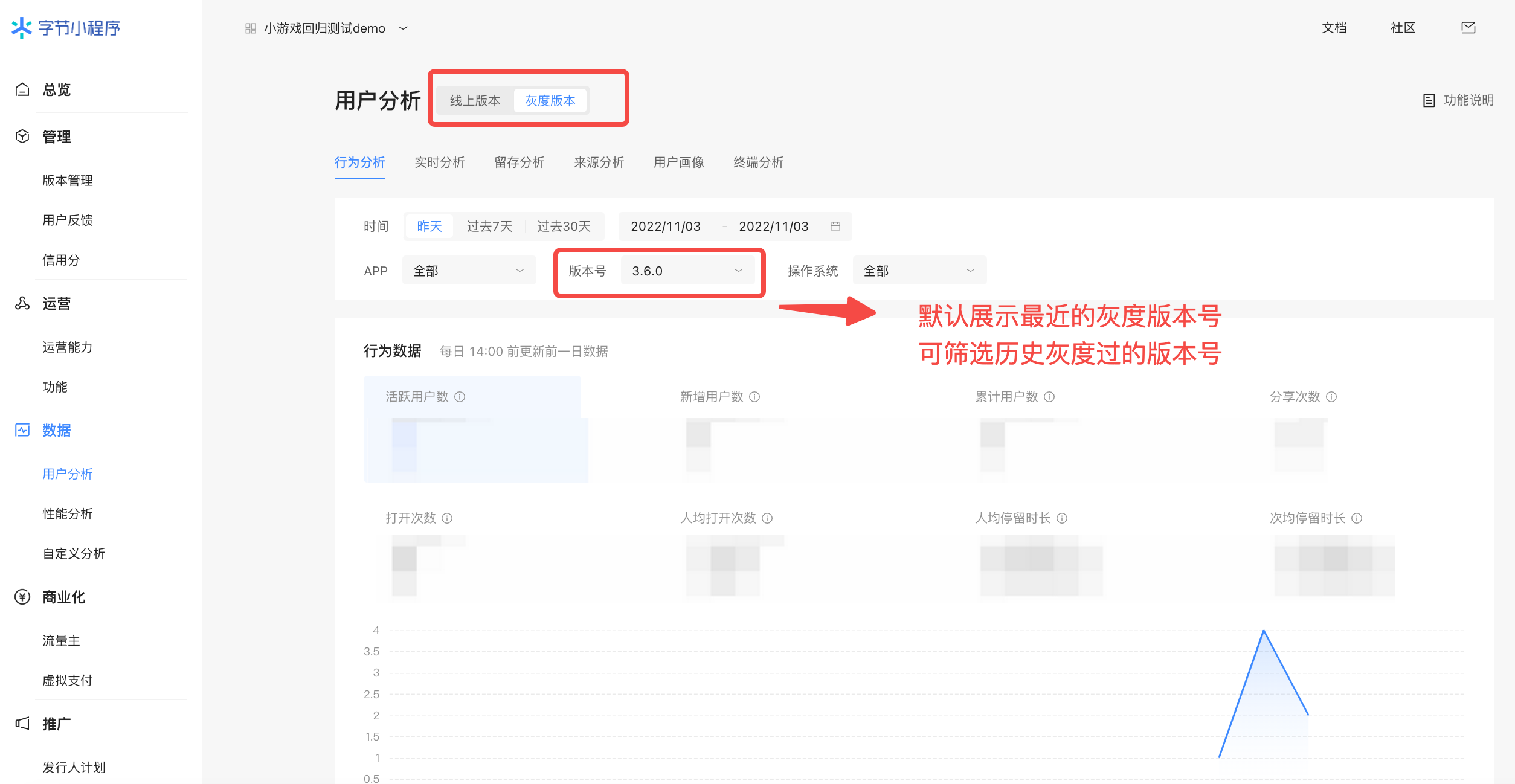
Task: Open 发行人计划 in sidebar
Action: 74,767
